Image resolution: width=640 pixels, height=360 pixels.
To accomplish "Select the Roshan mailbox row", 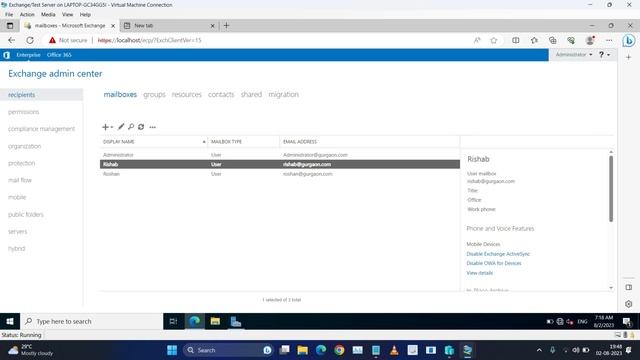I will pos(280,174).
